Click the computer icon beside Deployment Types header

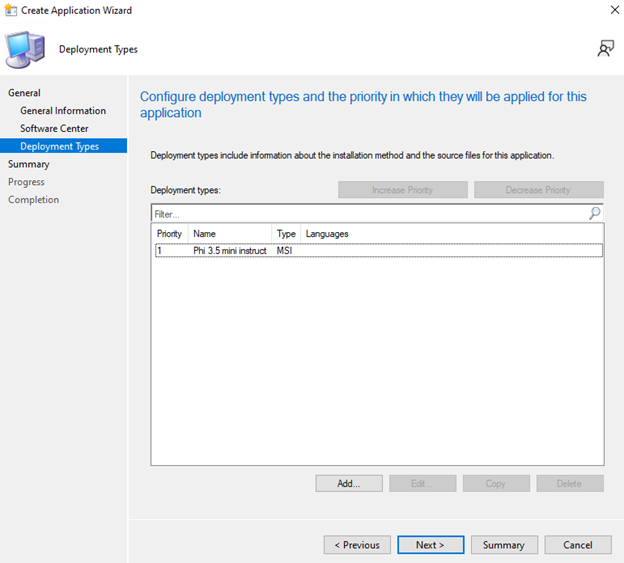click(x=25, y=50)
